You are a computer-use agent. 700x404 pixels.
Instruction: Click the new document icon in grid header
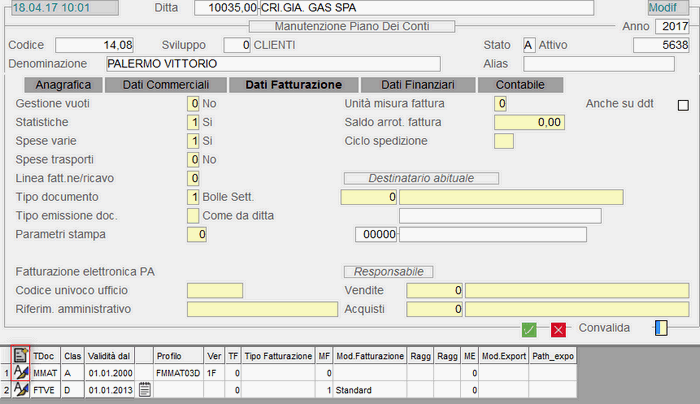coord(21,355)
